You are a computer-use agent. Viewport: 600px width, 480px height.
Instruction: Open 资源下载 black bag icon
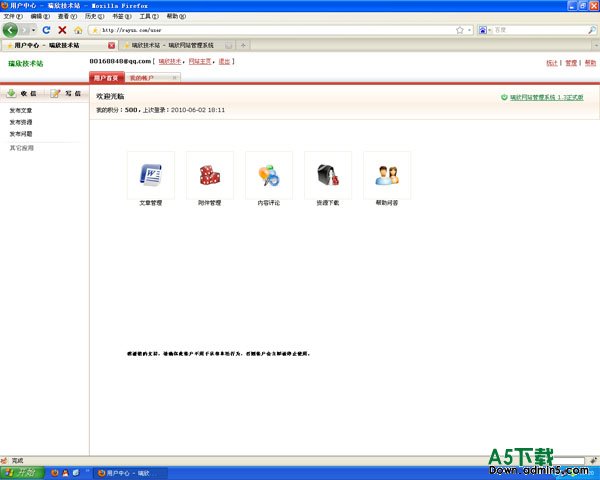(328, 175)
